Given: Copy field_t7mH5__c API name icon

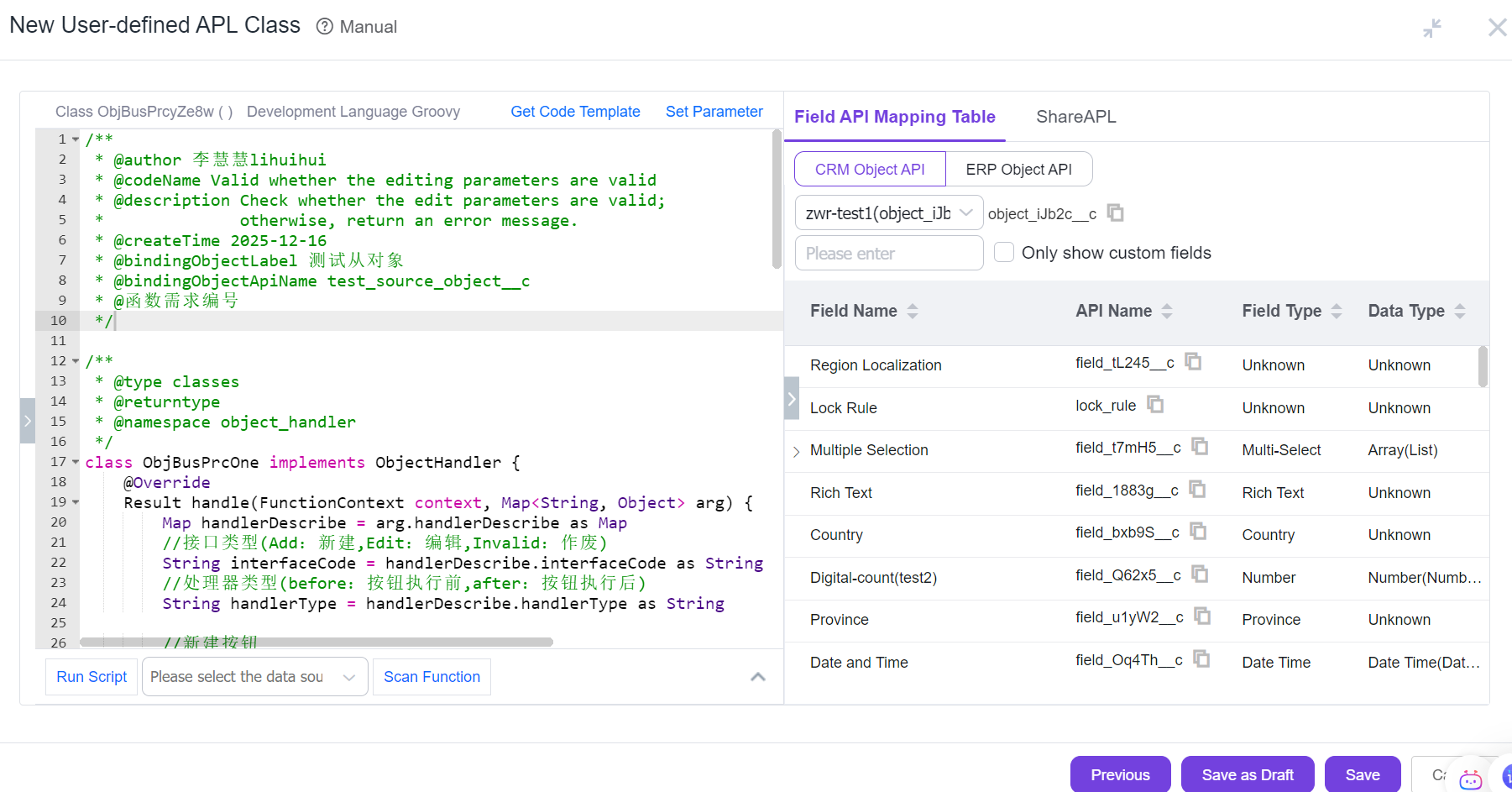Looking at the screenshot, I should pos(1200,447).
